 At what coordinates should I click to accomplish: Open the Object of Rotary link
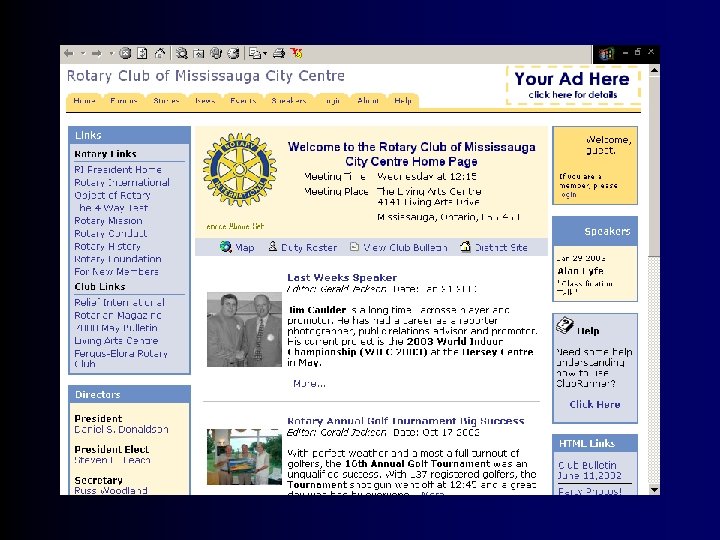click(112, 195)
